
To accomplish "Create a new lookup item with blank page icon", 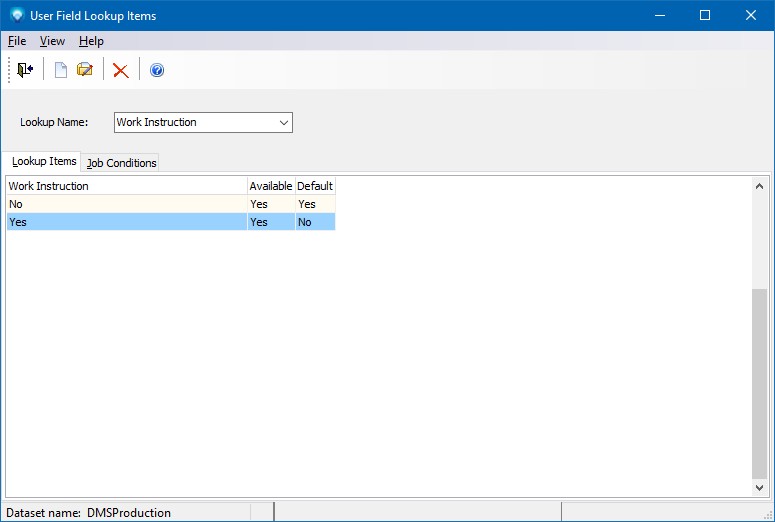I will [60, 70].
